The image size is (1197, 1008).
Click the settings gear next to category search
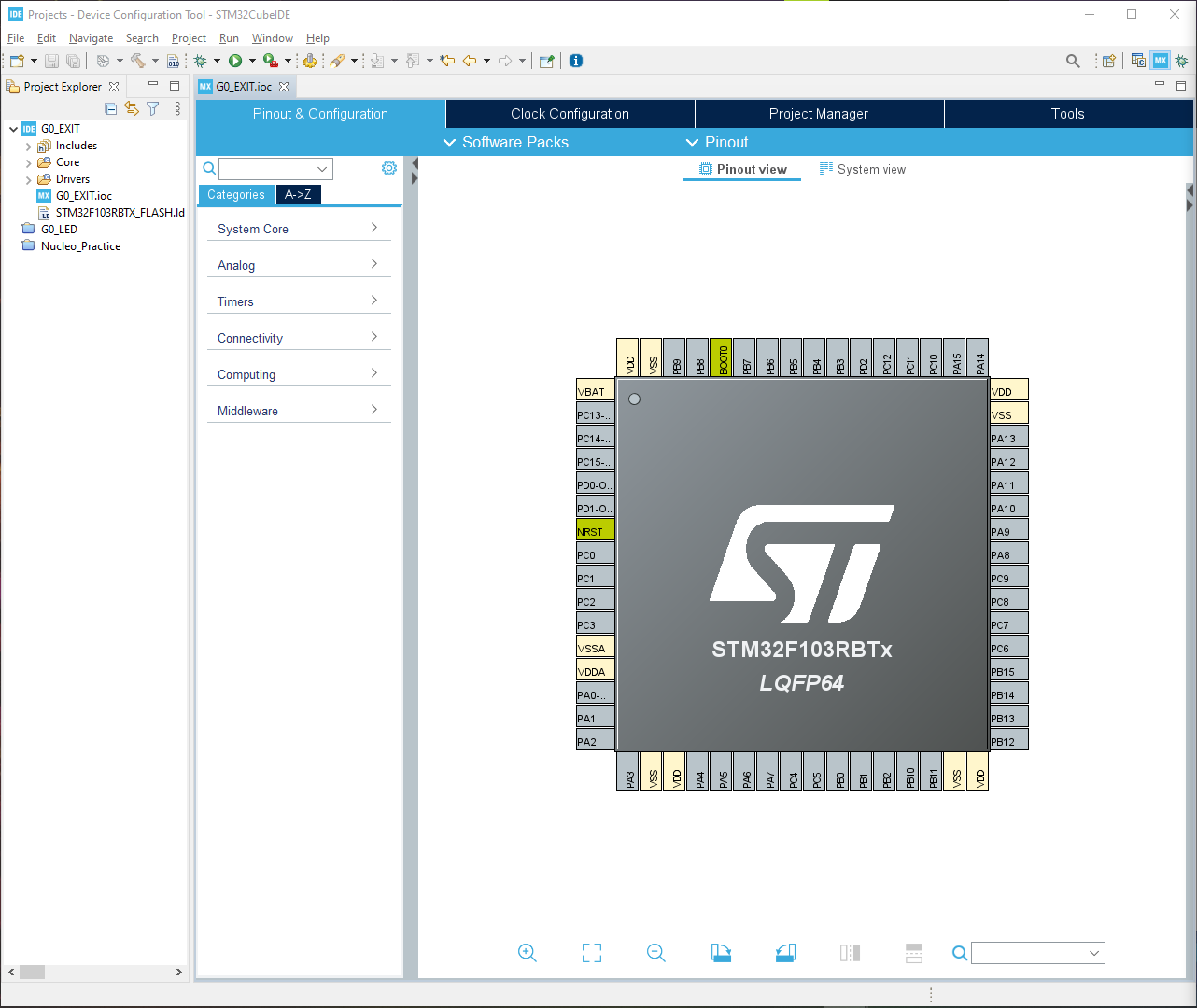pyautogui.click(x=389, y=168)
